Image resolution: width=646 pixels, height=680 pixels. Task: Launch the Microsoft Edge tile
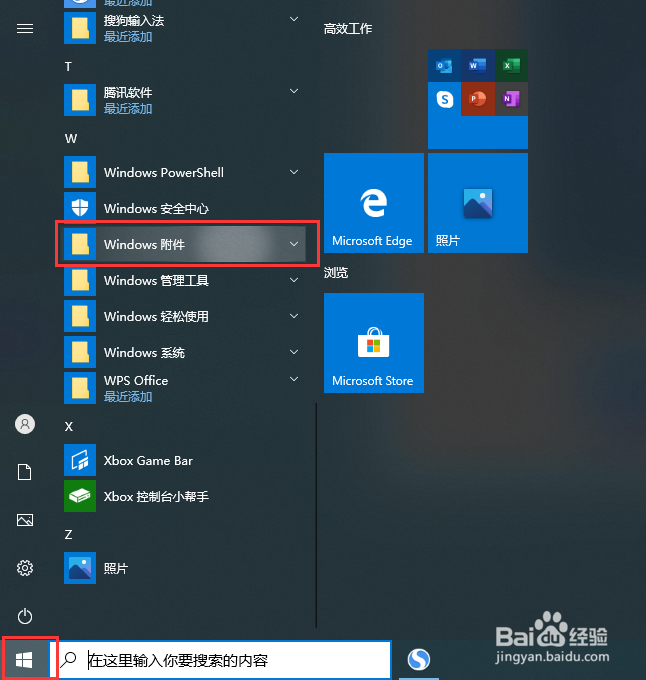374,203
